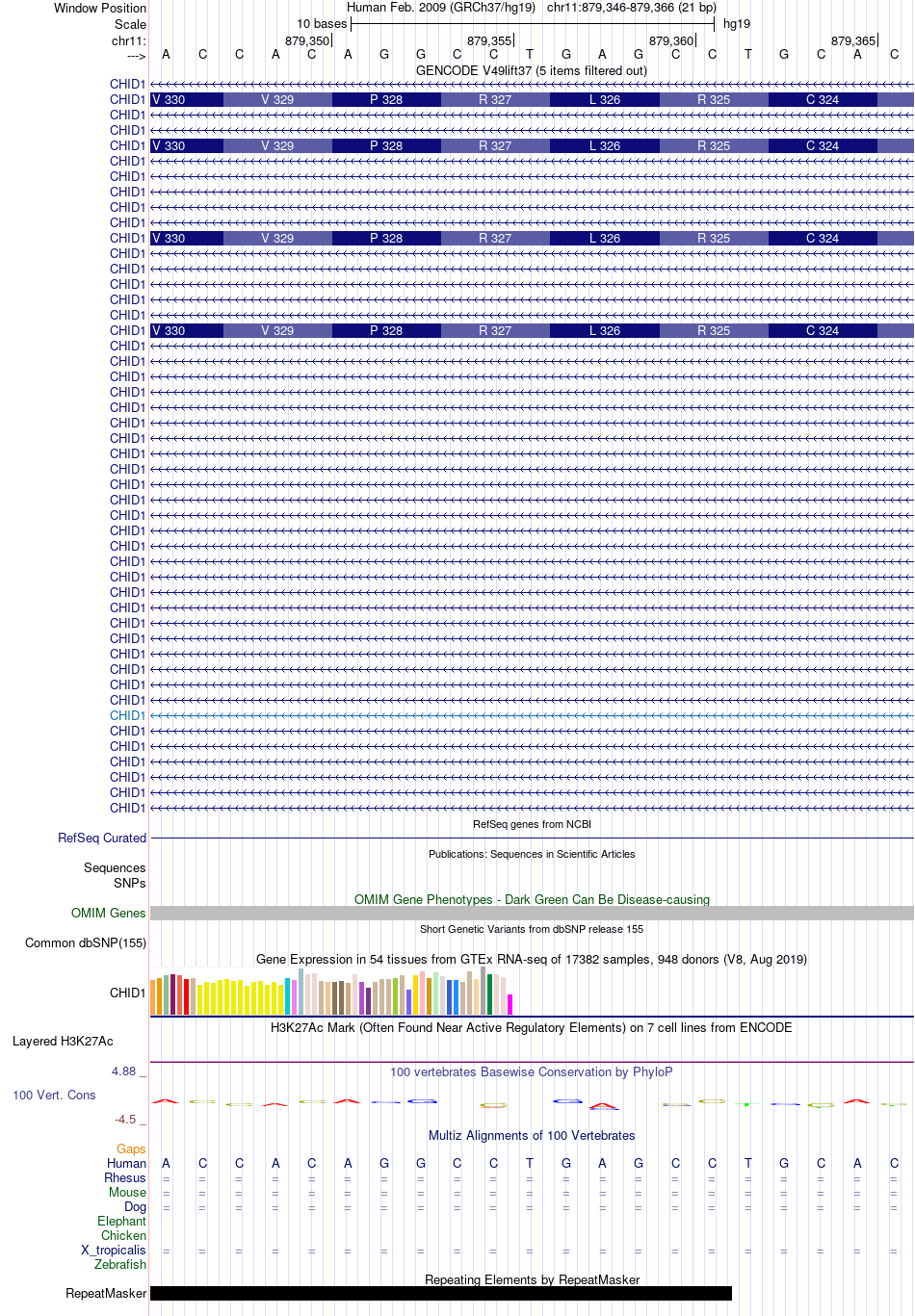Click the 879,360 position label
This screenshot has height=1316, width=915.
click(671, 41)
